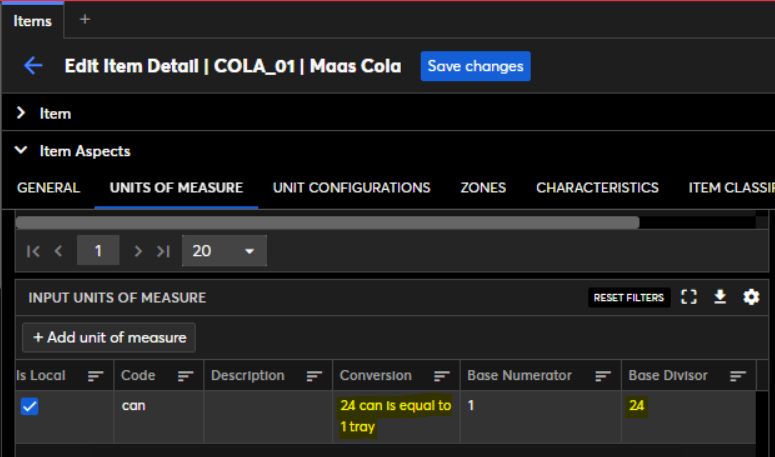Switch to the Zones tab
The width and height of the screenshot is (775, 457).
coord(483,188)
